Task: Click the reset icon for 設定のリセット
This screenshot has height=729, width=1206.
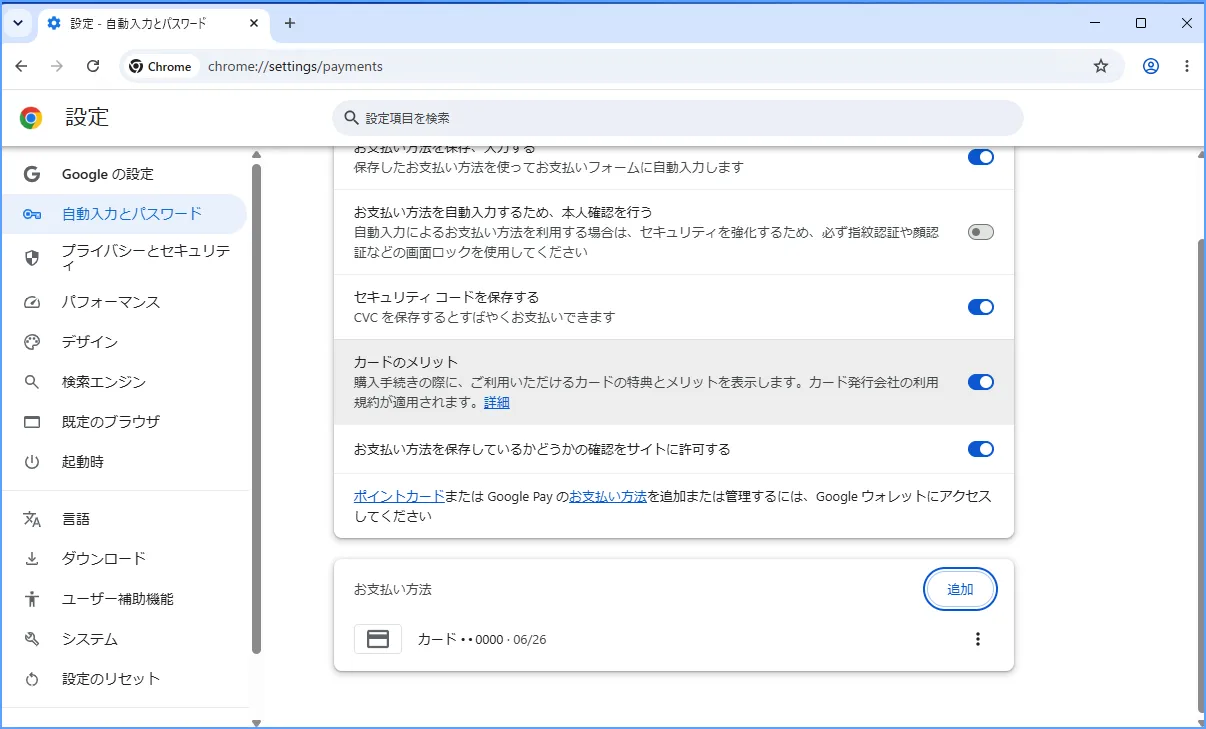Action: click(32, 679)
